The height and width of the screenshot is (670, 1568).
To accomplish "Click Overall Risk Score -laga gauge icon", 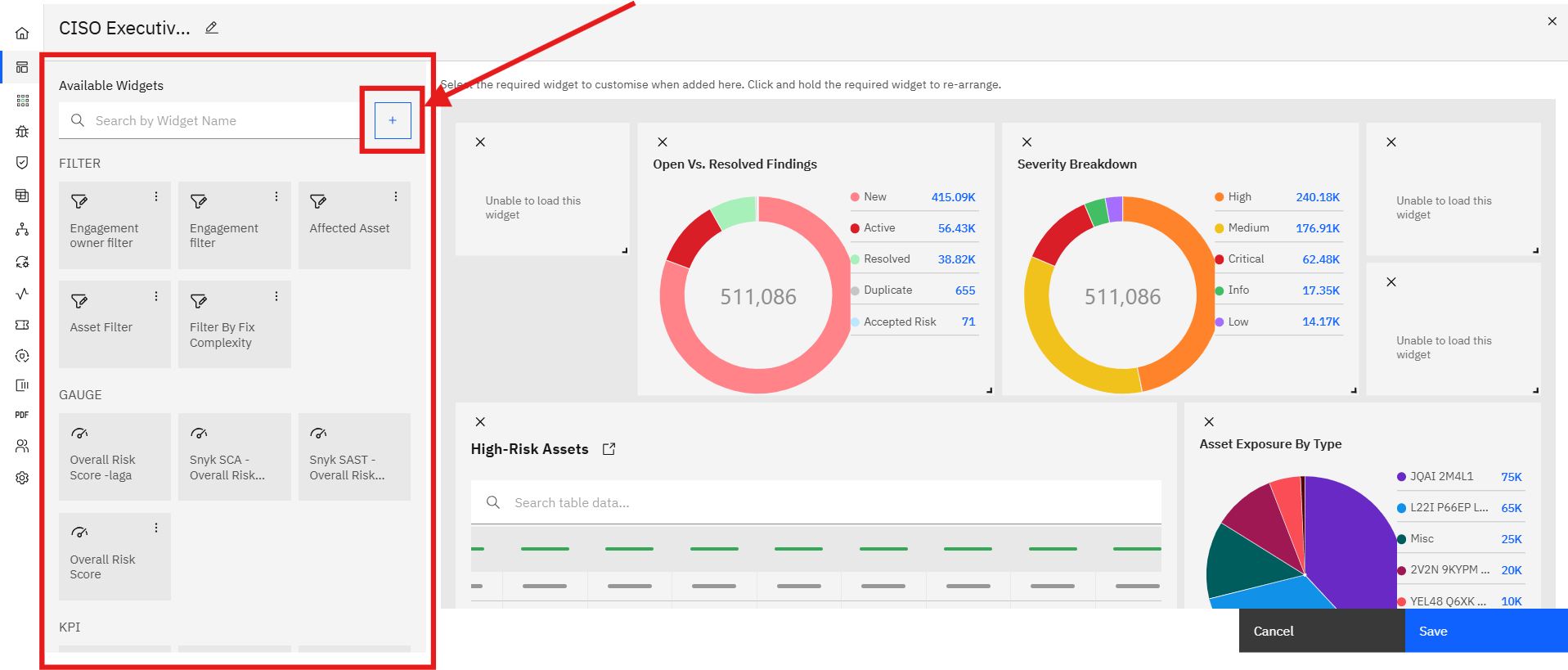I will tap(79, 434).
